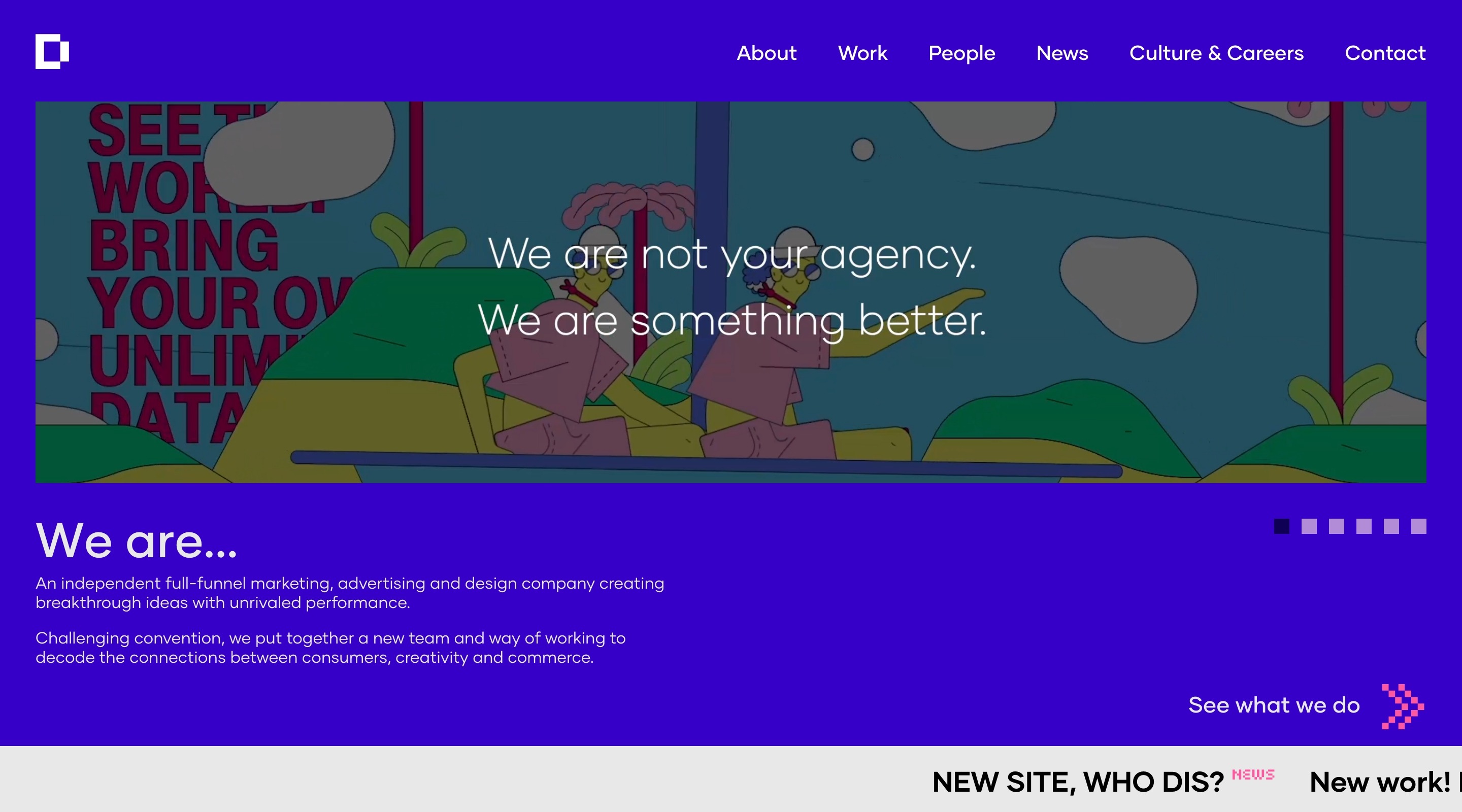Go to the People page
Screen dimensions: 1462x812
[961, 53]
